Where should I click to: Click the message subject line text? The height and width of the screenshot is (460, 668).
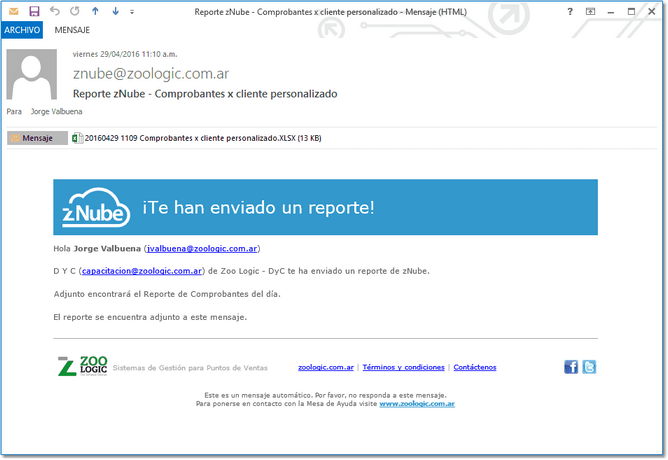coord(205,94)
